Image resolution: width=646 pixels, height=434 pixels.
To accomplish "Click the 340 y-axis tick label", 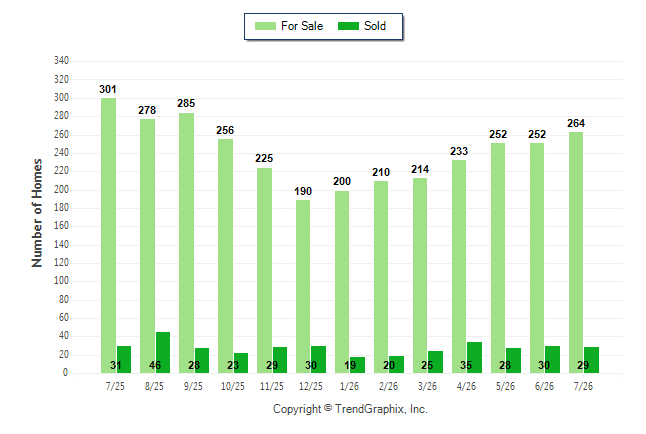I will coord(61,61).
